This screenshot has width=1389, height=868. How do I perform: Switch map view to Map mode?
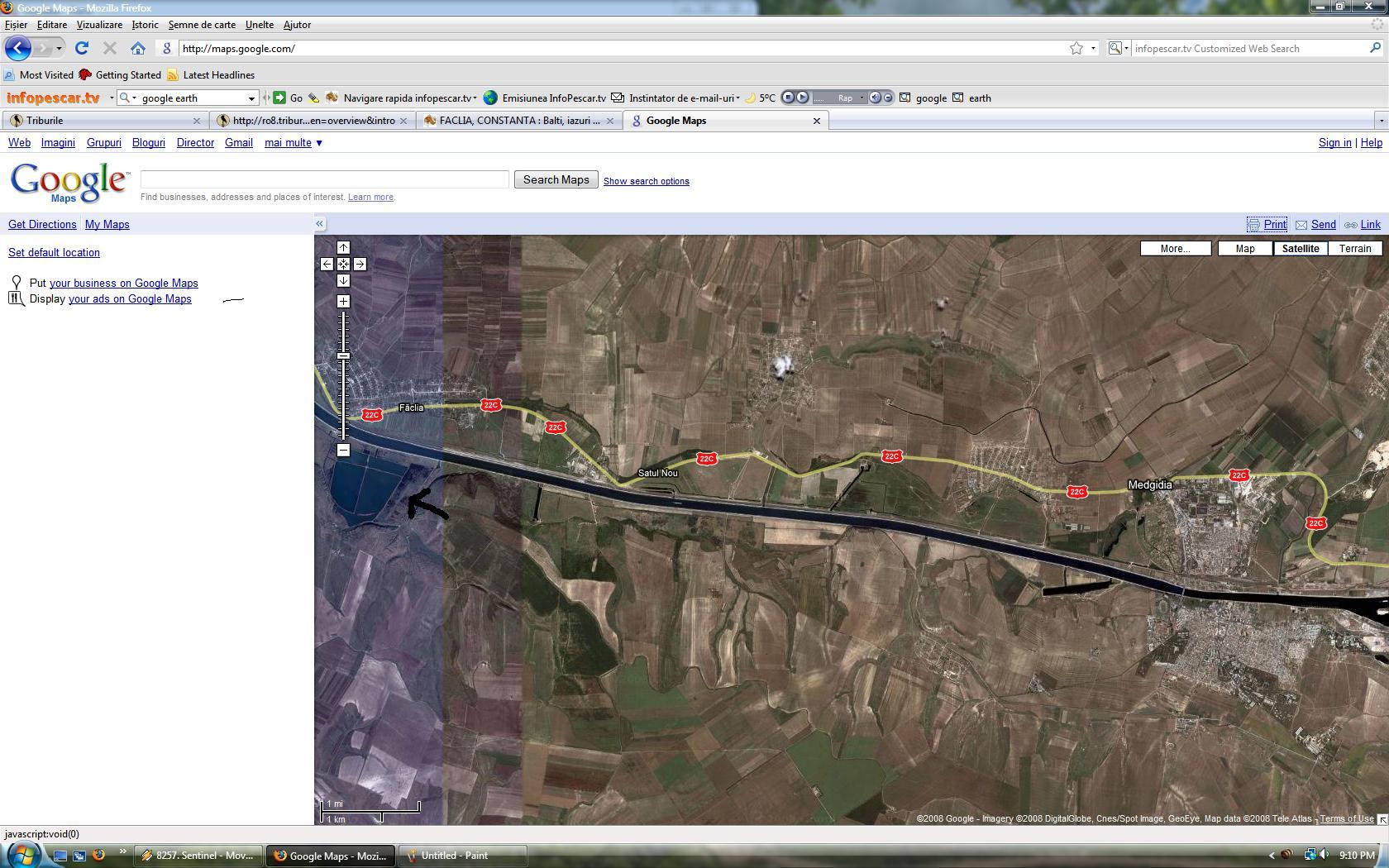(x=1244, y=249)
